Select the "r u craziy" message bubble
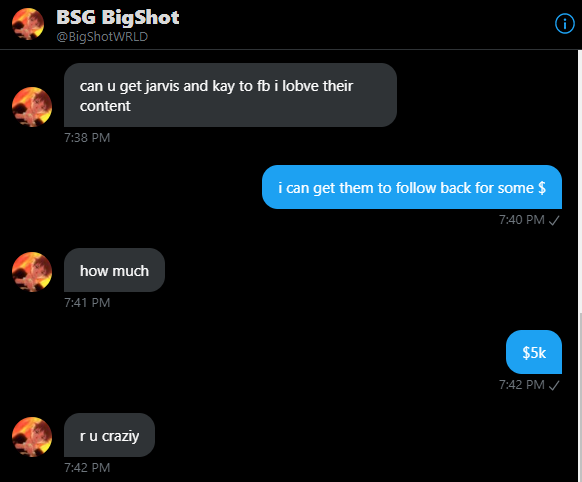This screenshot has height=482, width=582. tap(109, 435)
